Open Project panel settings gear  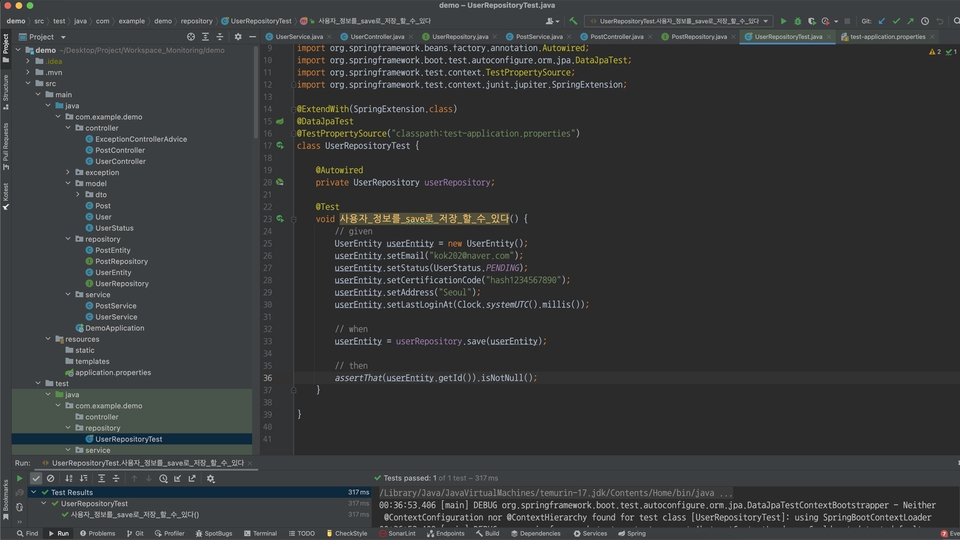coord(238,37)
